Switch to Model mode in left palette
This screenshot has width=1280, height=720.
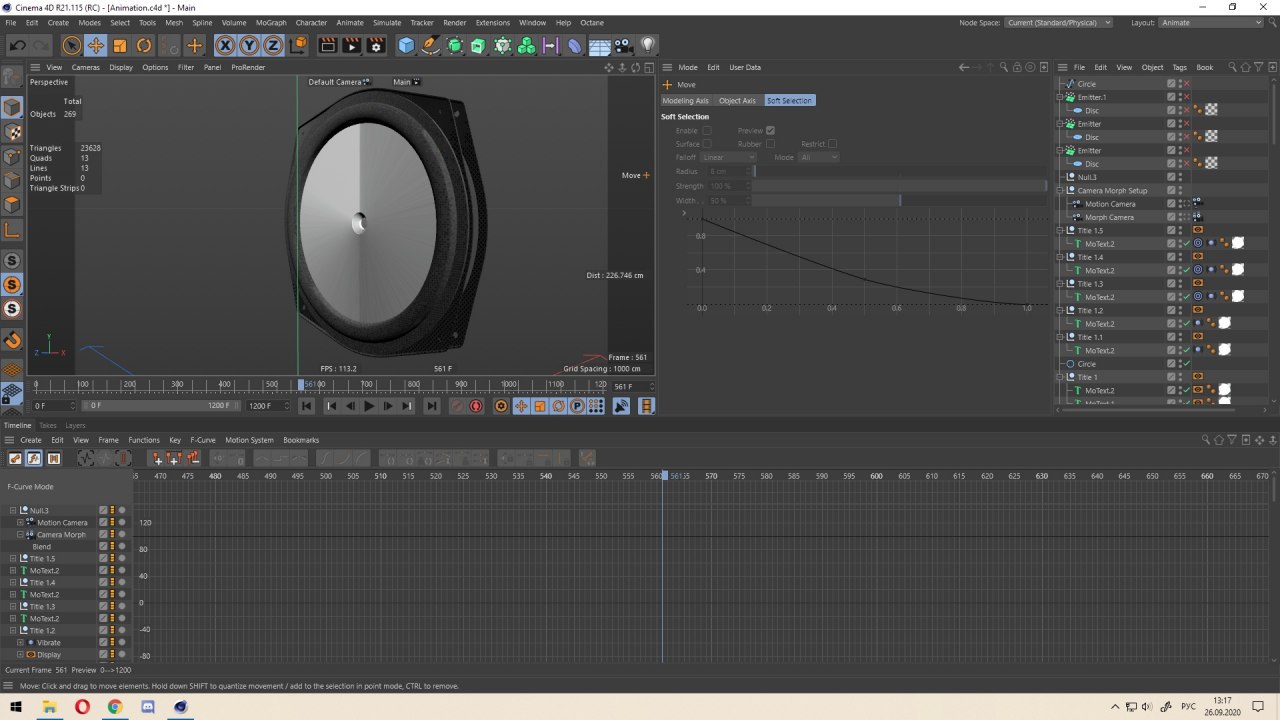12,107
